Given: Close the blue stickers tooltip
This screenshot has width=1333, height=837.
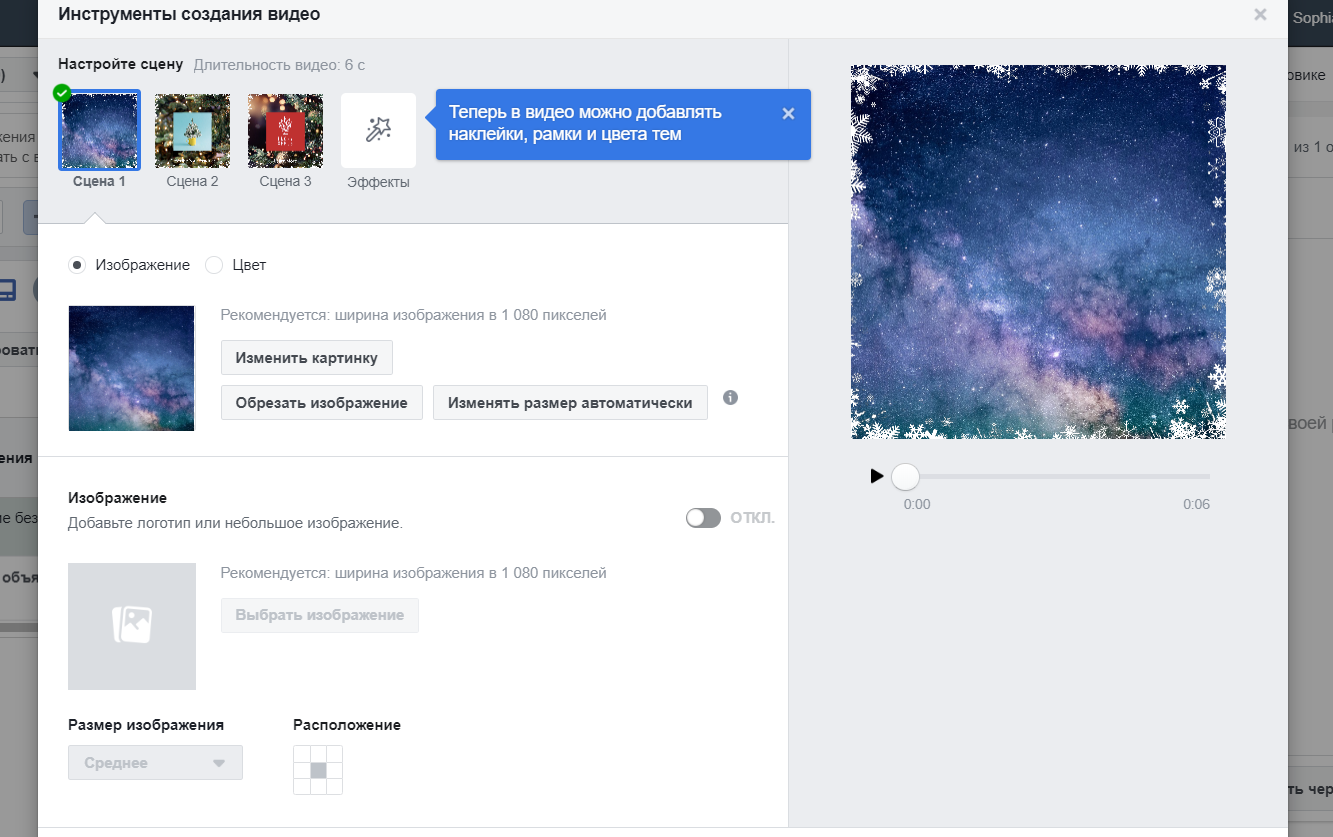Looking at the screenshot, I should (x=788, y=114).
